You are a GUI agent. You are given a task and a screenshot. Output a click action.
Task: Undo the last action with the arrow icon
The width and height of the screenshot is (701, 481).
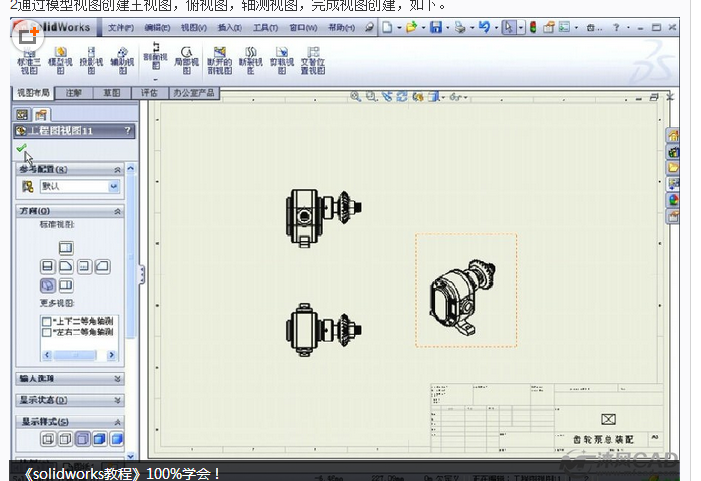pos(484,27)
